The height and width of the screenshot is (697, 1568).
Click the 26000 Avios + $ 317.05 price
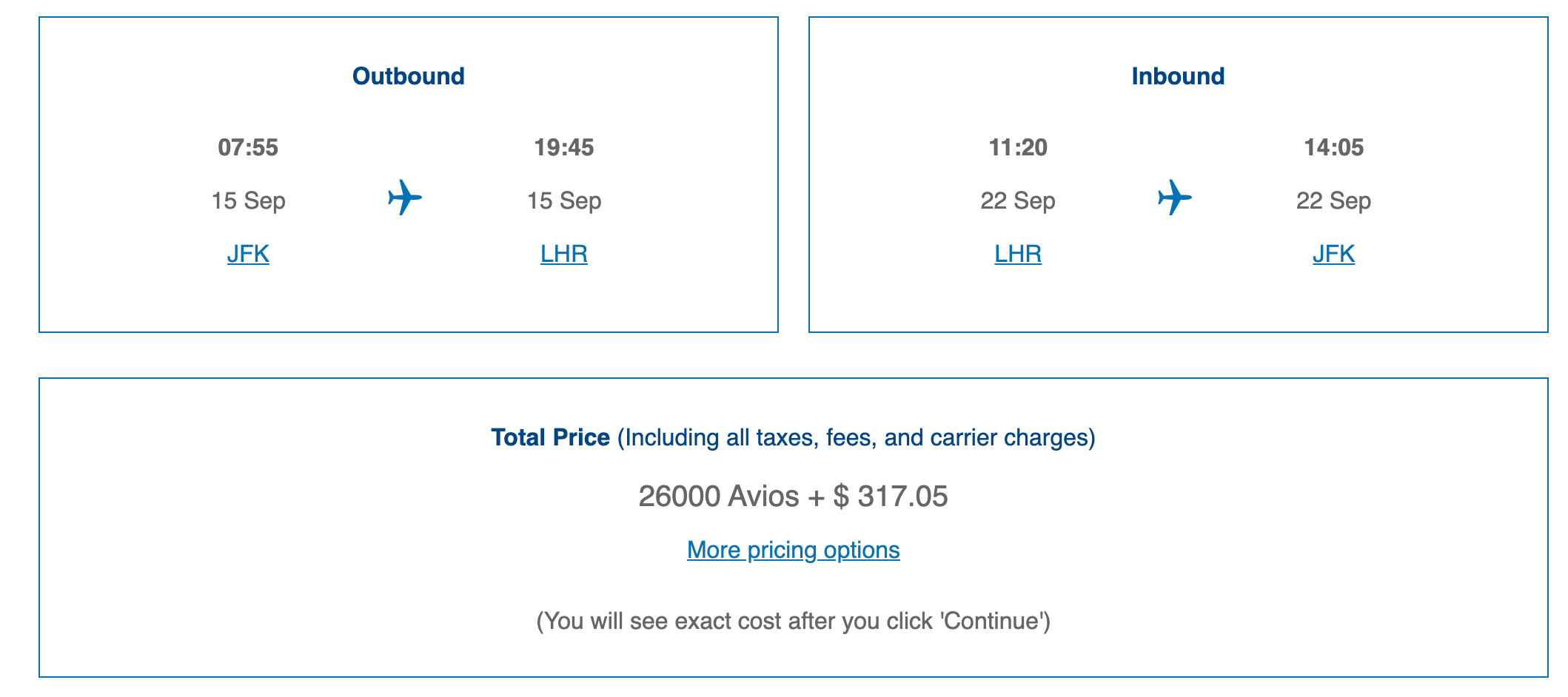coord(793,496)
